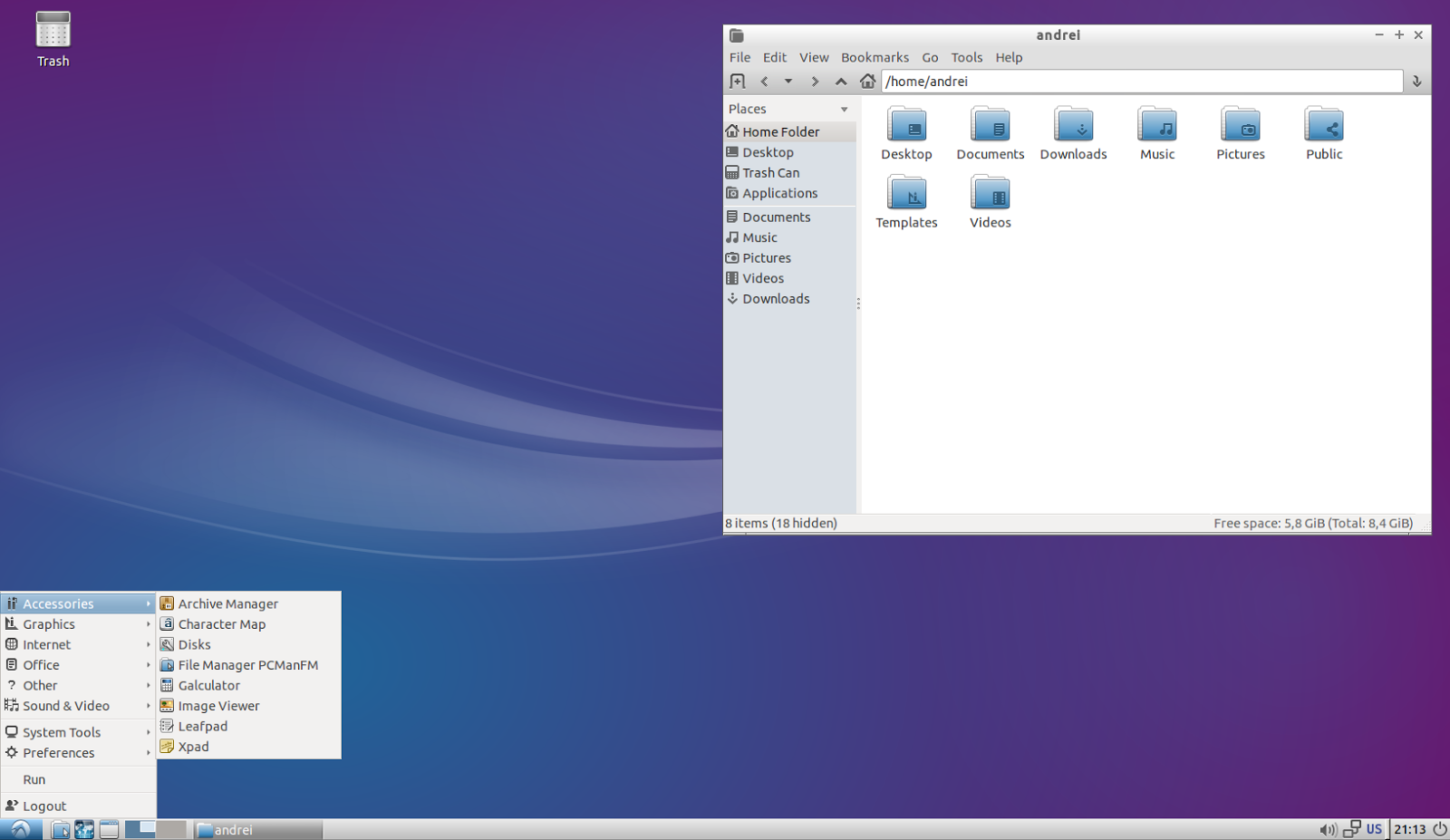Click the Back navigation arrow

(764, 81)
